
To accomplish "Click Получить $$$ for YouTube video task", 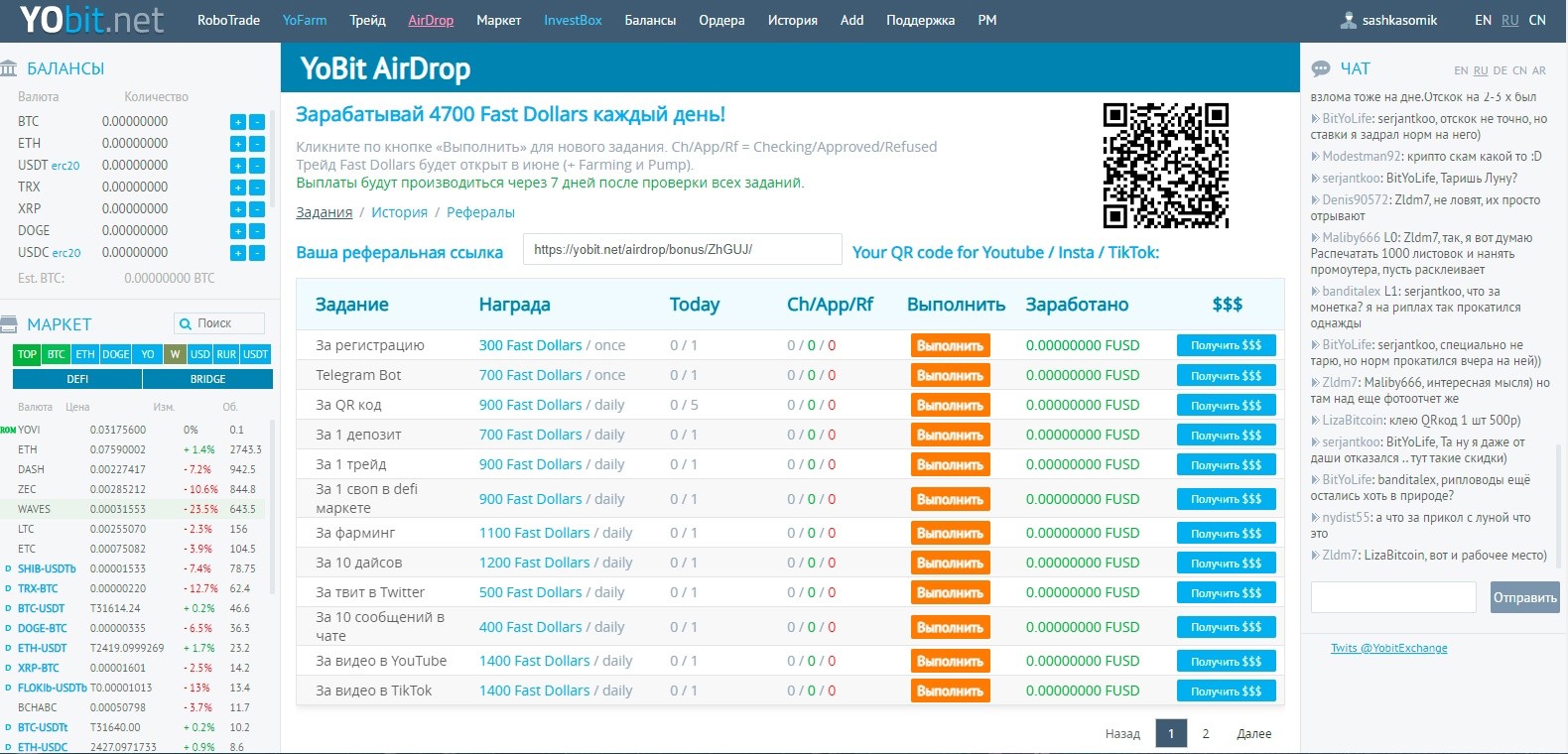I will pyautogui.click(x=1226, y=662).
